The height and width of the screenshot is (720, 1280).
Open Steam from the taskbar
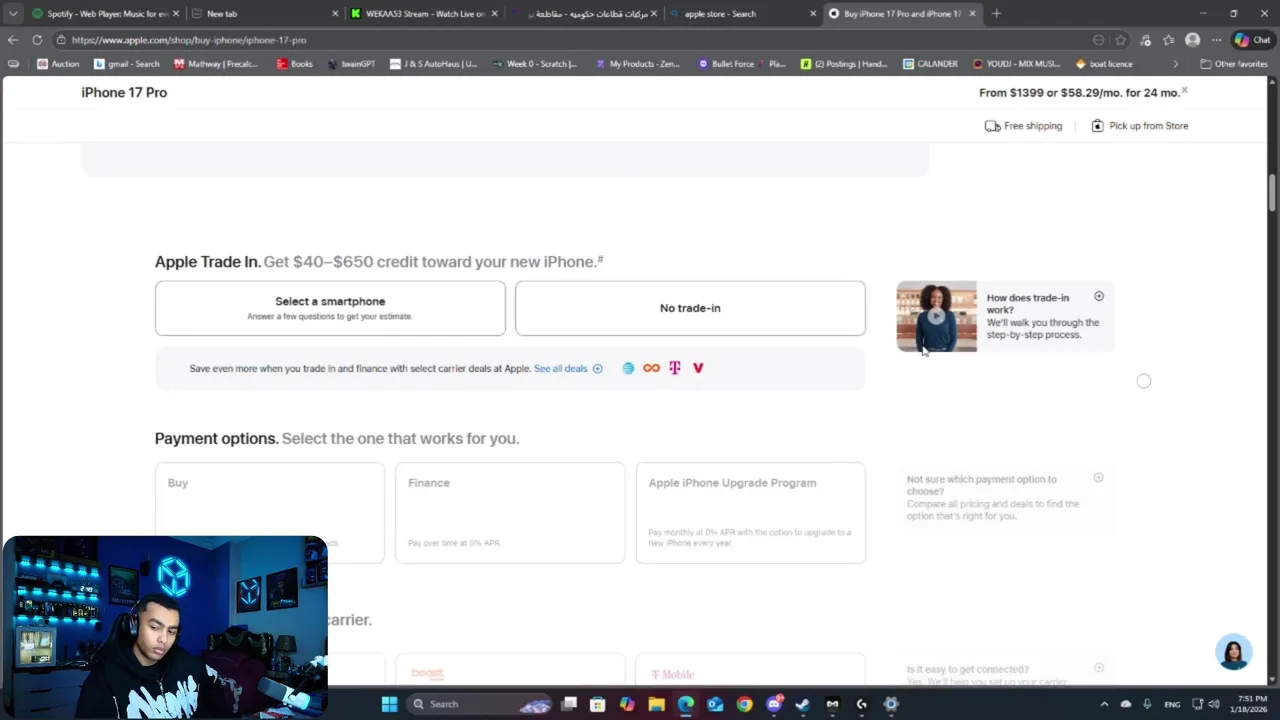coord(803,704)
